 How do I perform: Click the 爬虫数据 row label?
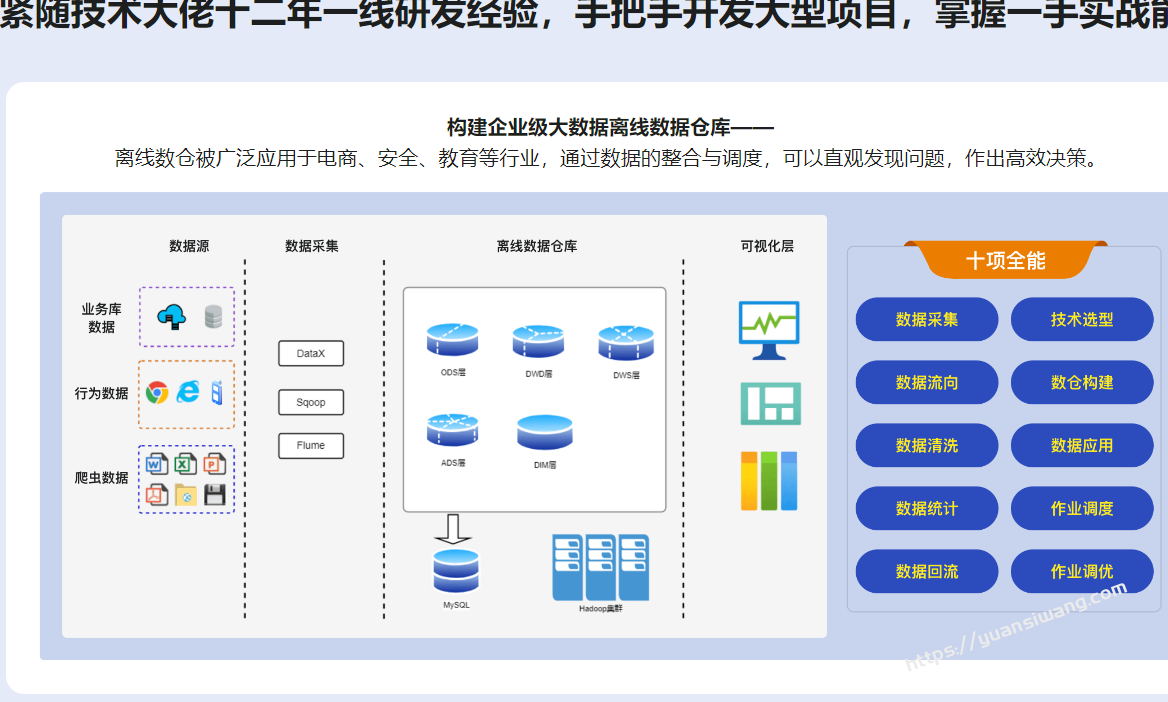click(101, 478)
